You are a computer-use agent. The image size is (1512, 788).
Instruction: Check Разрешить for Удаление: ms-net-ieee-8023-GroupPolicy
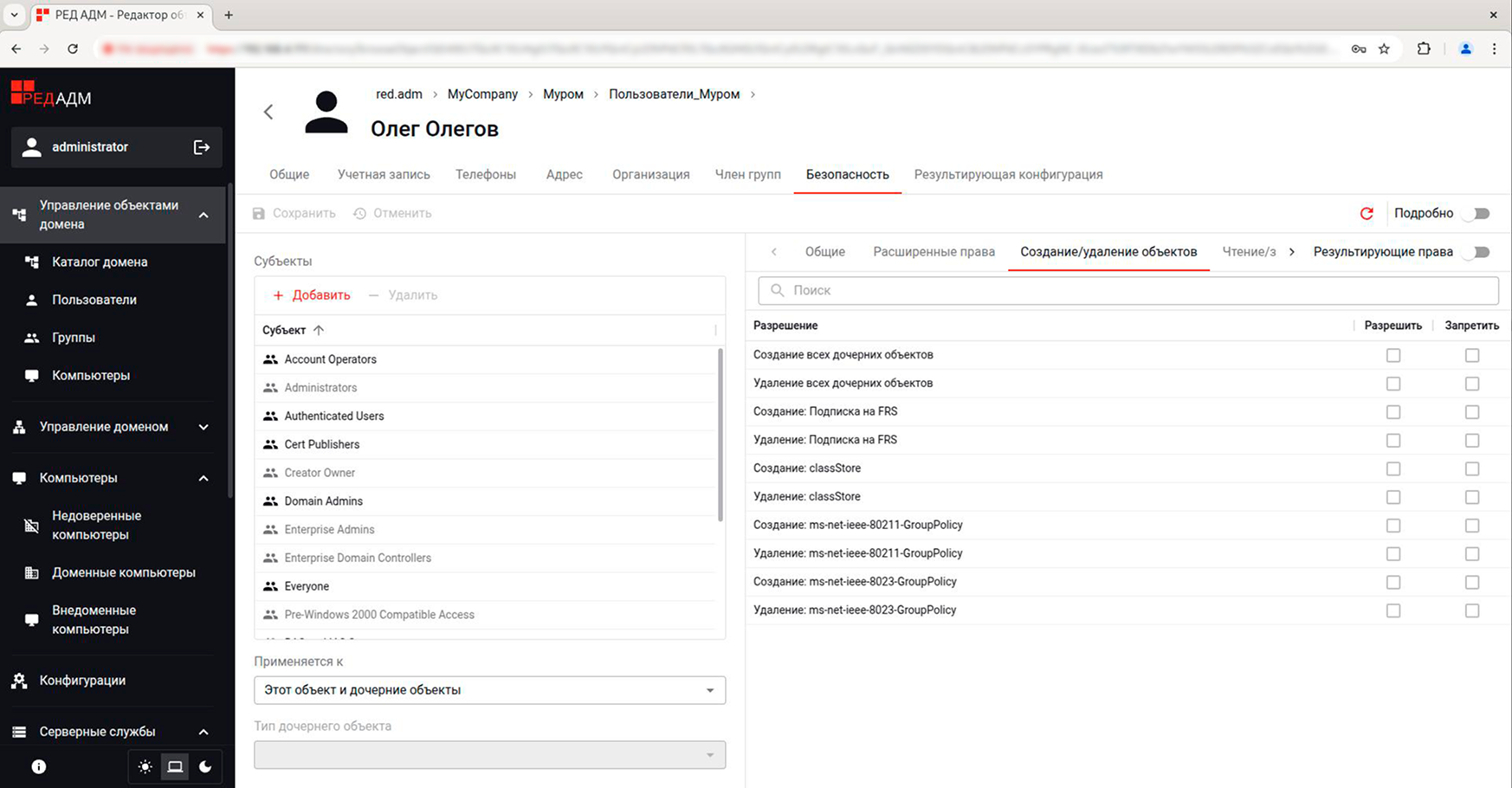pyautogui.click(x=1393, y=610)
